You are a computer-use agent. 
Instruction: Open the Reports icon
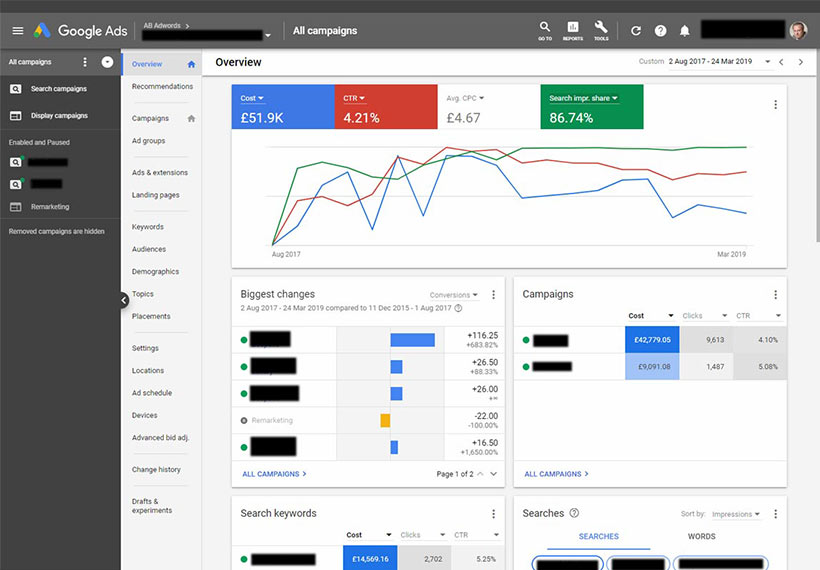pos(573,30)
